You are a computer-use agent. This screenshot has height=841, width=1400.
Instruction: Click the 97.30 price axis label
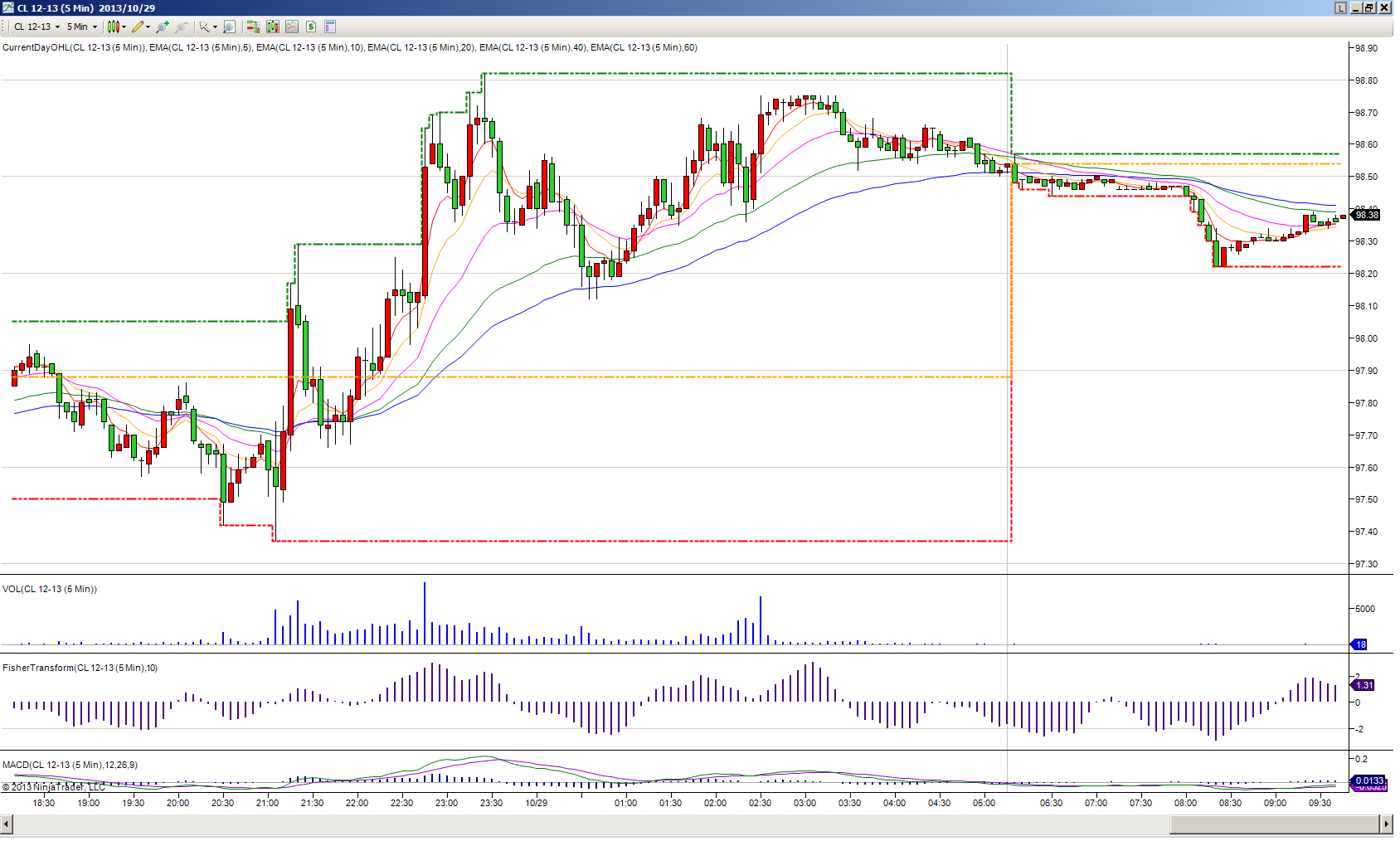click(1366, 564)
